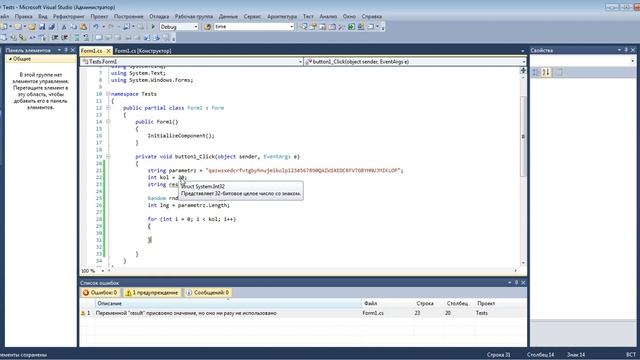
Task: Open the Рефакторинг menu
Action: [69, 16]
